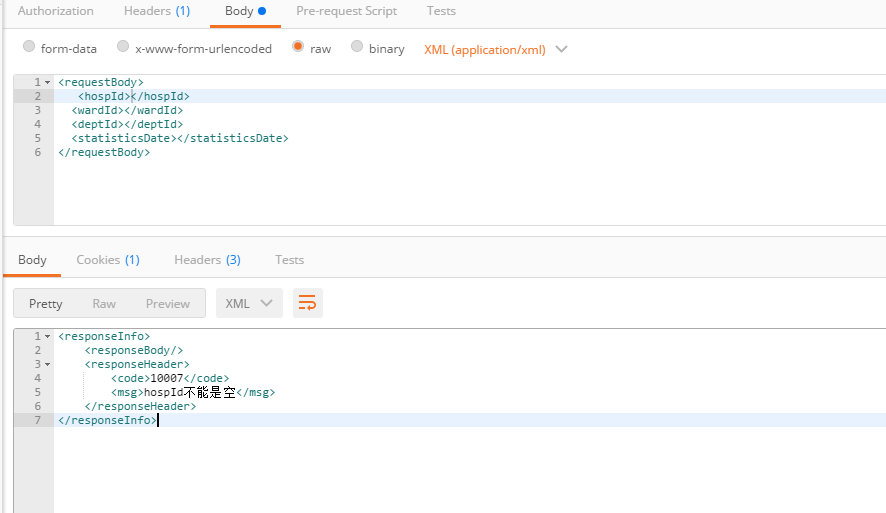This screenshot has width=886, height=513.
Task: Click inside the hospId tag in request body
Action: pos(134,96)
